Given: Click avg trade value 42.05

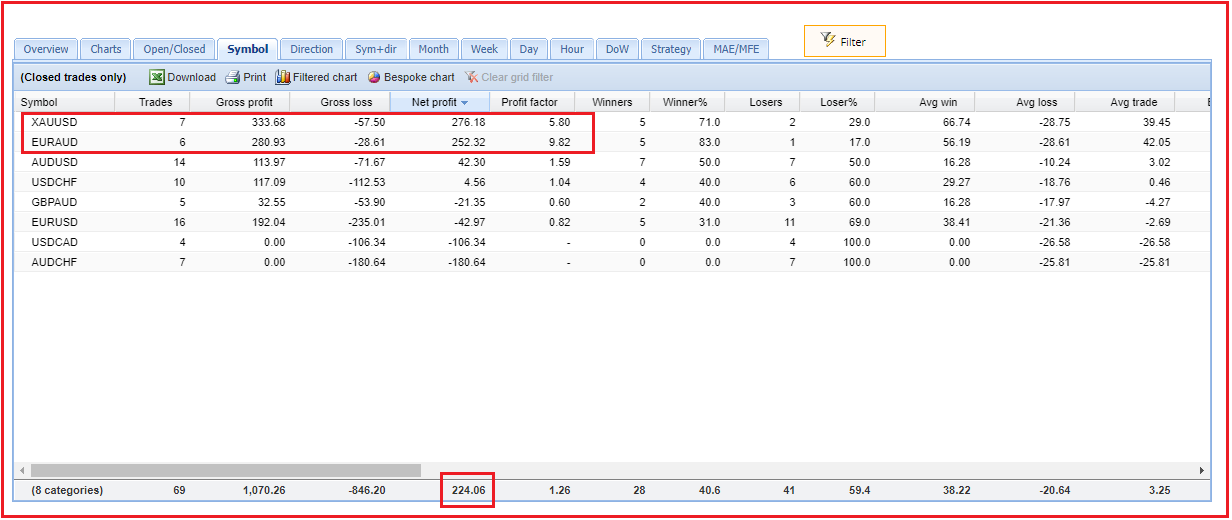Looking at the screenshot, I should 1155,142.
